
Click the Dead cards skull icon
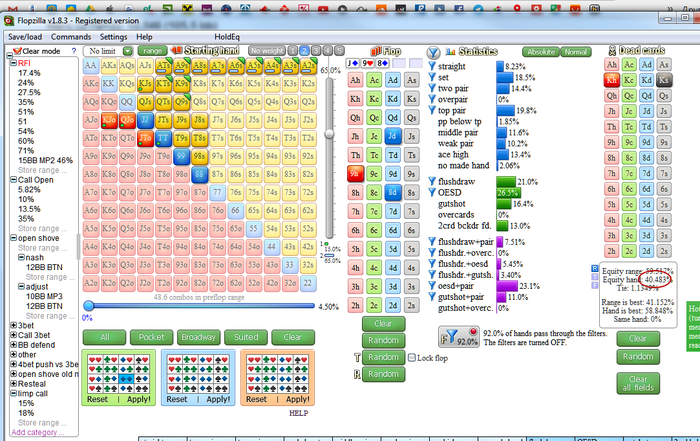click(x=612, y=50)
